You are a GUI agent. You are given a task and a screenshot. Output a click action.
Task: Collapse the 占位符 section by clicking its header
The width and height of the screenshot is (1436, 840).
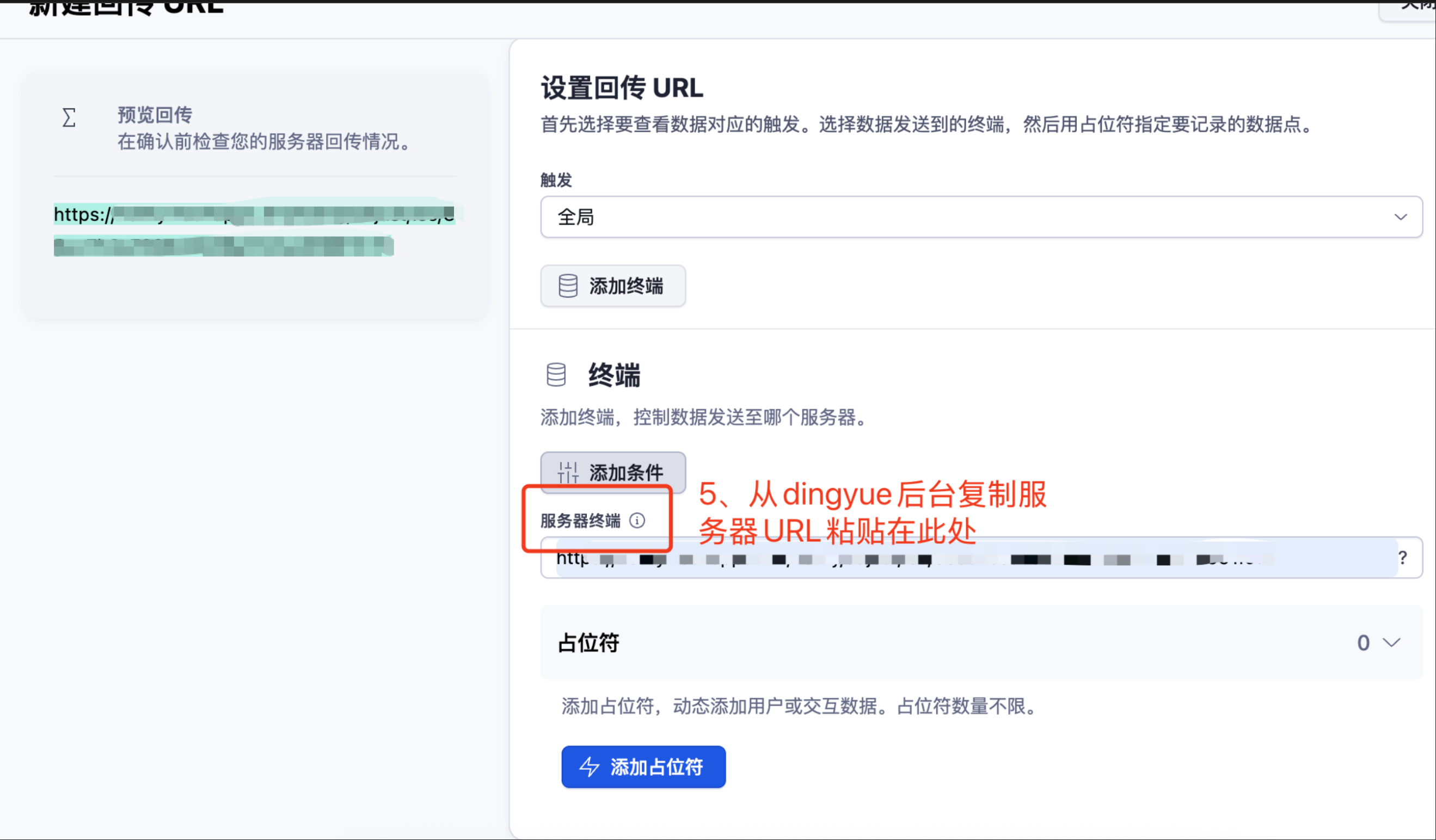click(587, 643)
